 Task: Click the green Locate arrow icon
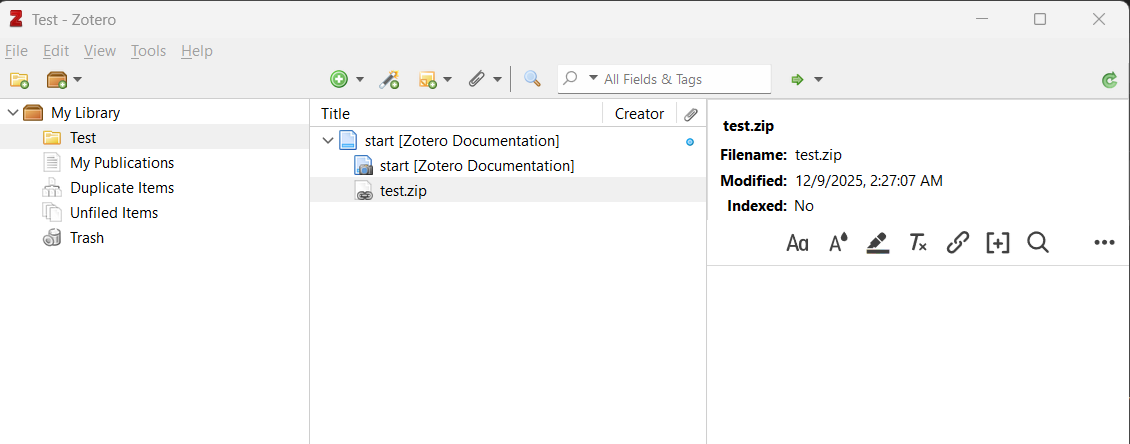click(797, 79)
